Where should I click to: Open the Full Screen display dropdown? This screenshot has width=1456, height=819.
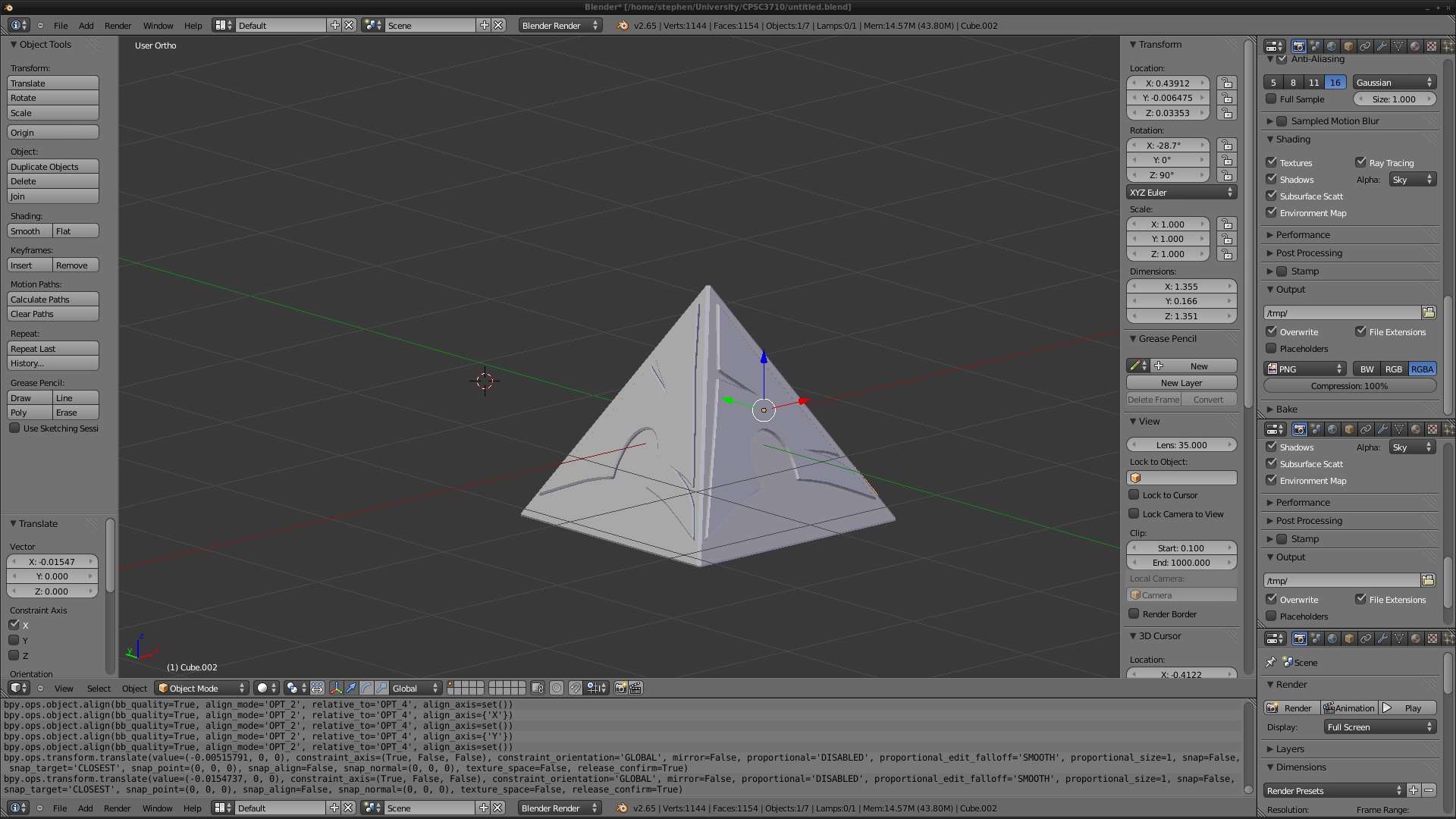click(1379, 726)
